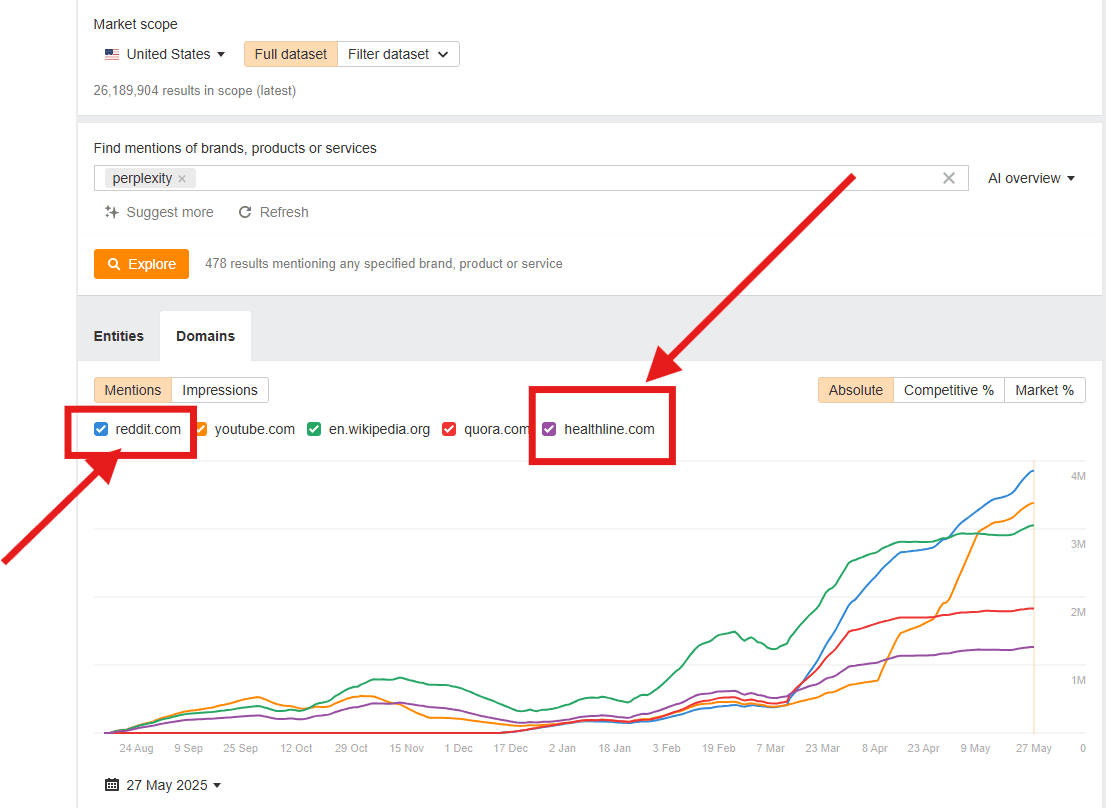Click the 7 Mar date on chart axis
The image size is (1106, 808).
pyautogui.click(x=770, y=748)
